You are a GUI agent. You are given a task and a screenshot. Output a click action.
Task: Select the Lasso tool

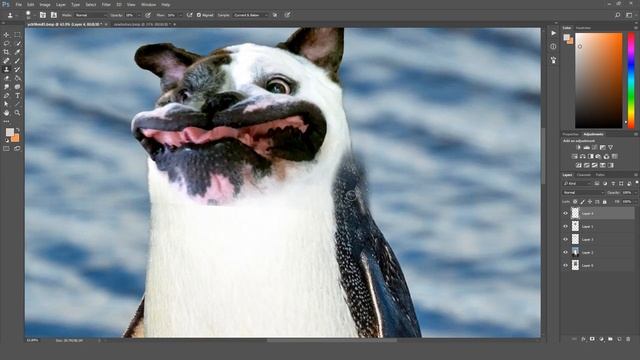coord(7,43)
